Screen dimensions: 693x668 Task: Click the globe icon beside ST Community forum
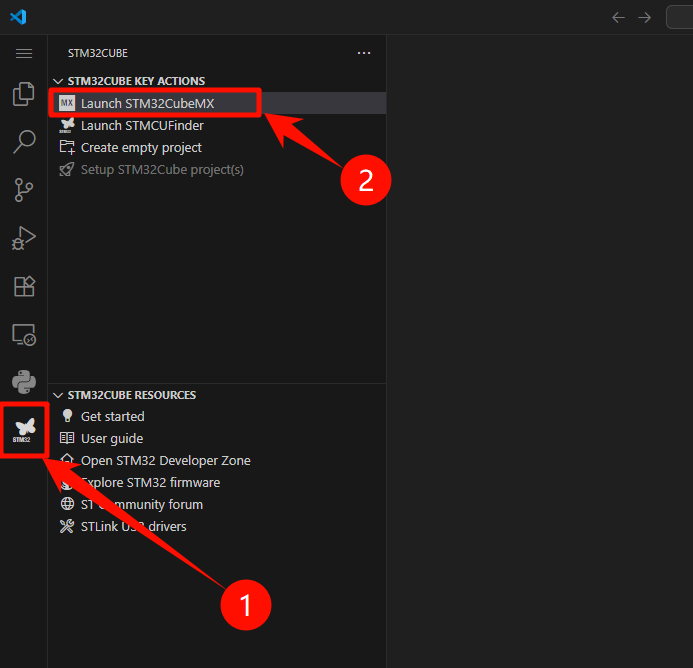[x=67, y=504]
